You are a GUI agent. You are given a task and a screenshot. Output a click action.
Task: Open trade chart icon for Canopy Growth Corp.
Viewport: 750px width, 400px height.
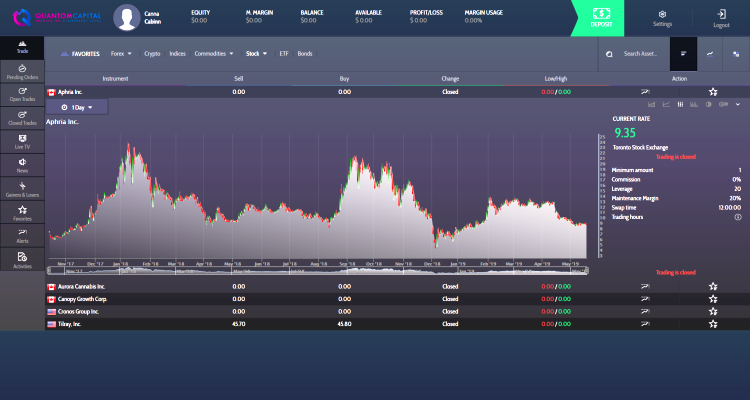[x=645, y=299]
